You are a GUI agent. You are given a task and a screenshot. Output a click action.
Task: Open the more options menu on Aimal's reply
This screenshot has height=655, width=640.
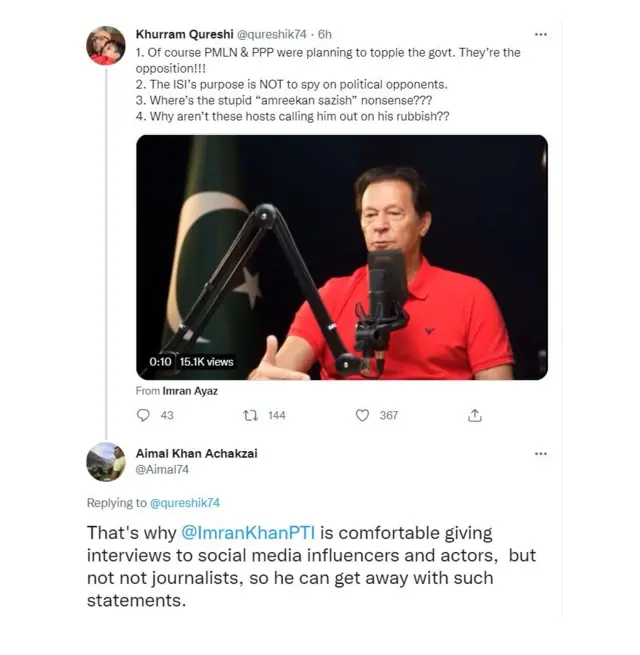tap(541, 453)
